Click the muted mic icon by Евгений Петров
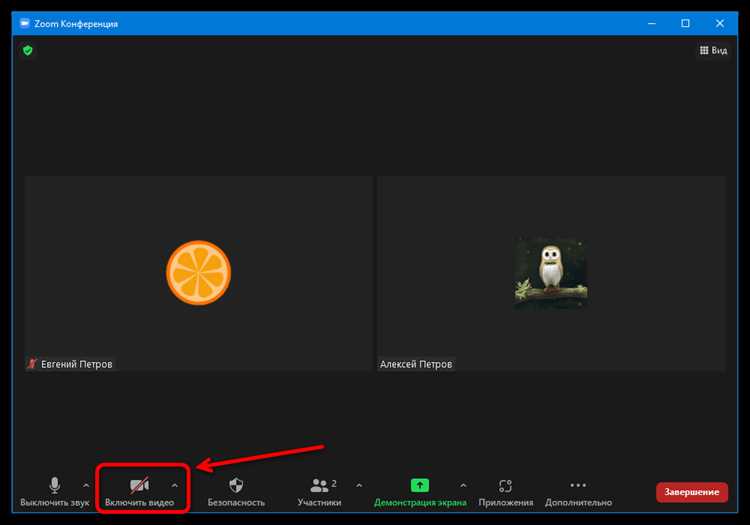 point(32,364)
